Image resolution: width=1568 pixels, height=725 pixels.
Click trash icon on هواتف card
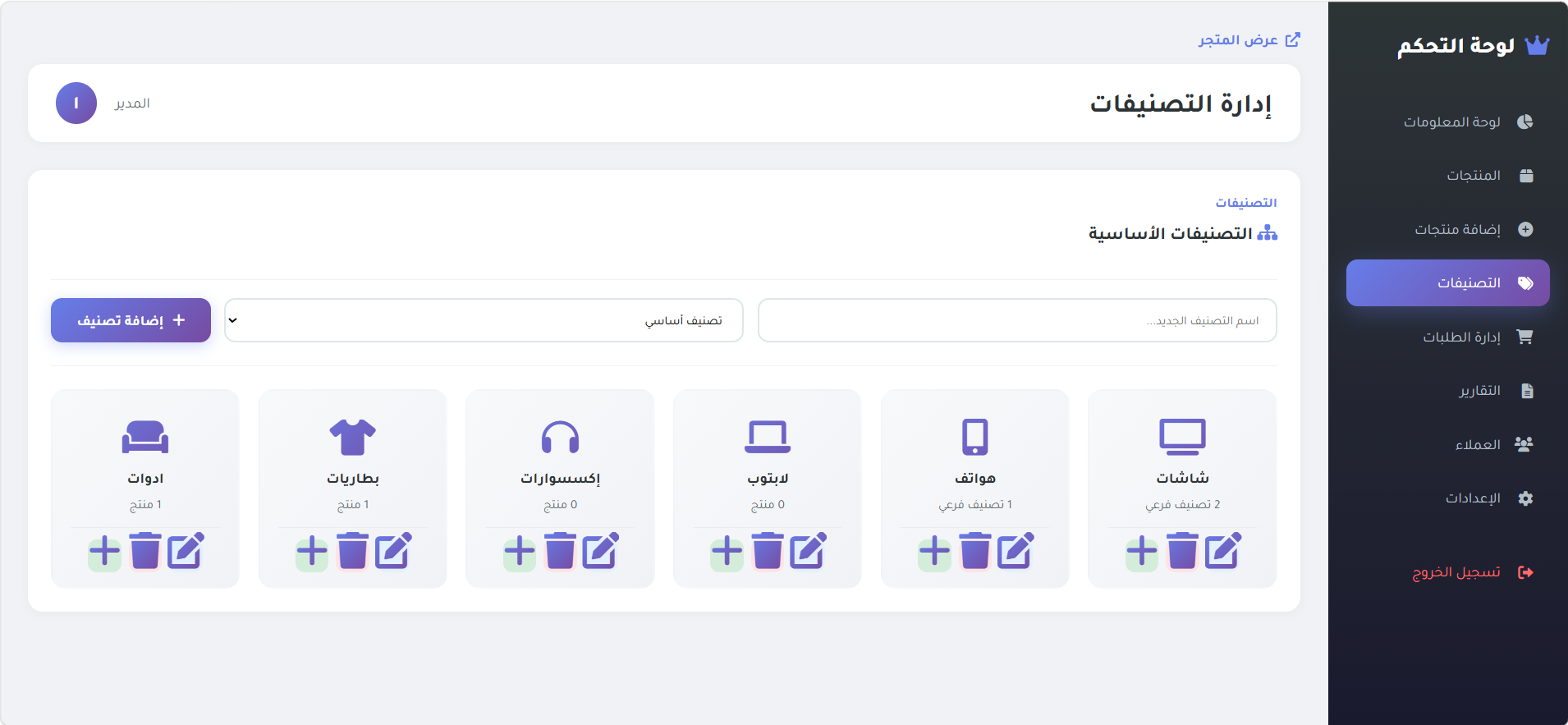(975, 551)
